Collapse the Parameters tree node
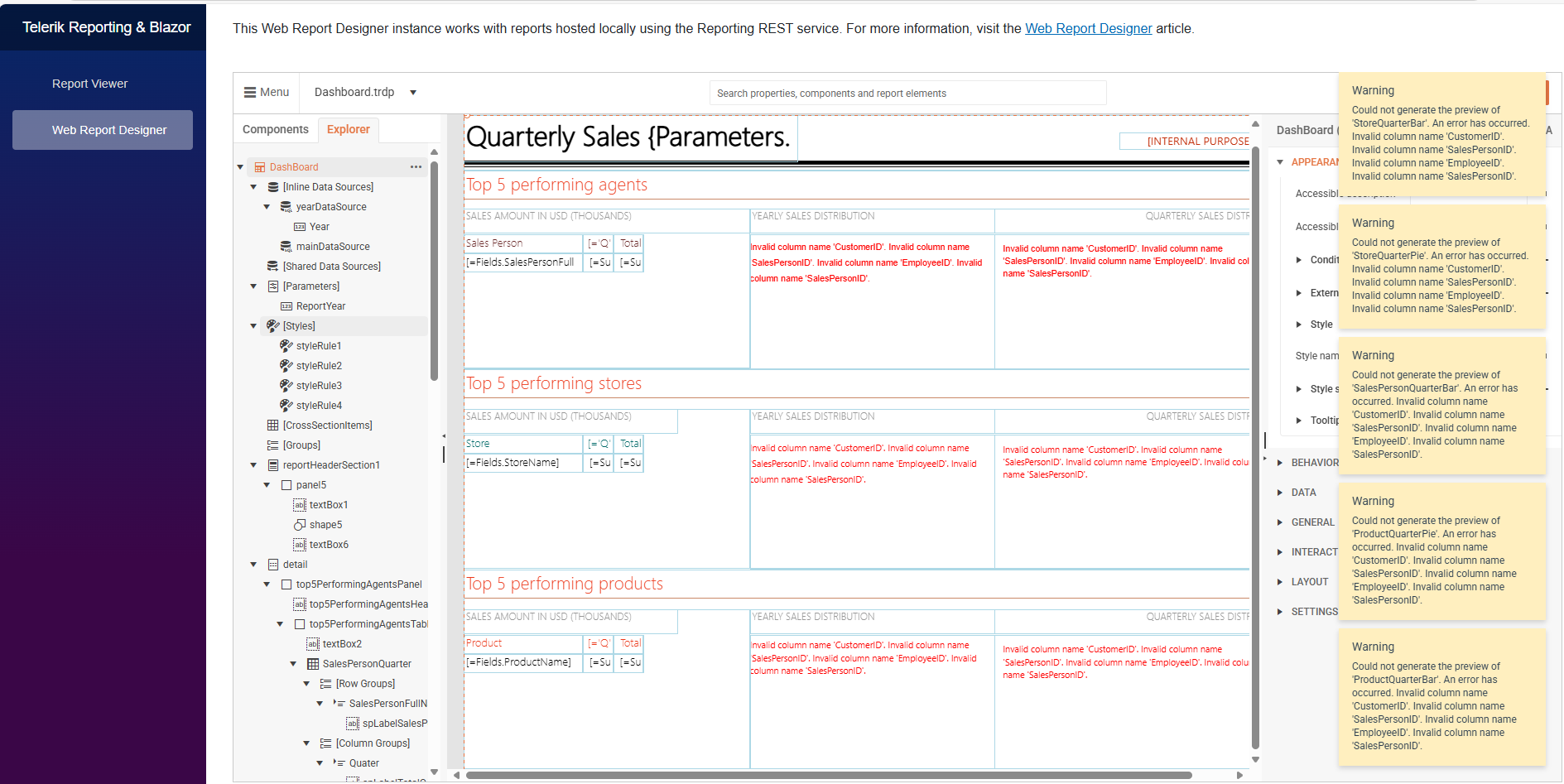 tap(254, 286)
